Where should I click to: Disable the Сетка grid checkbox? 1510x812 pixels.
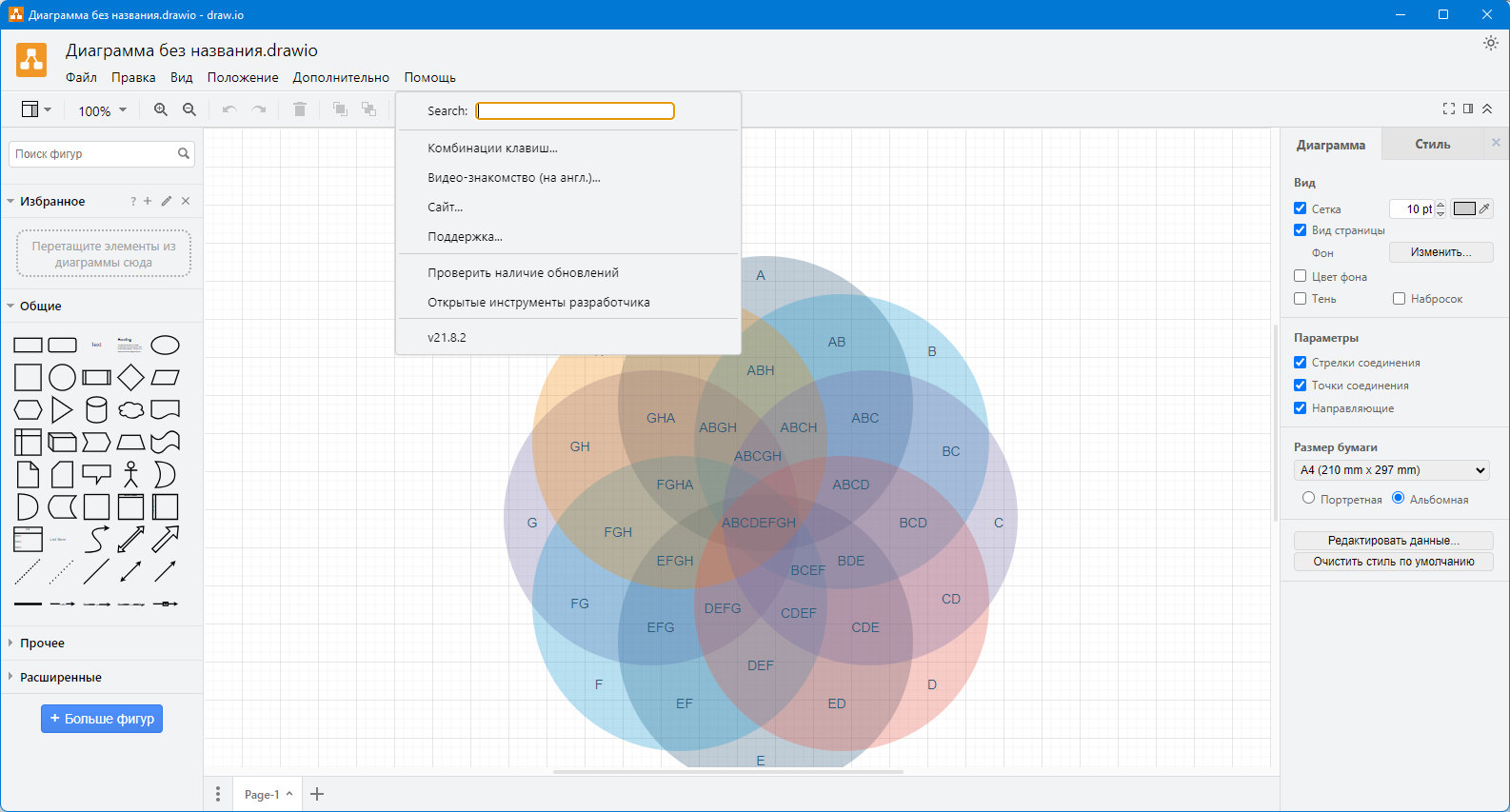click(1300, 208)
